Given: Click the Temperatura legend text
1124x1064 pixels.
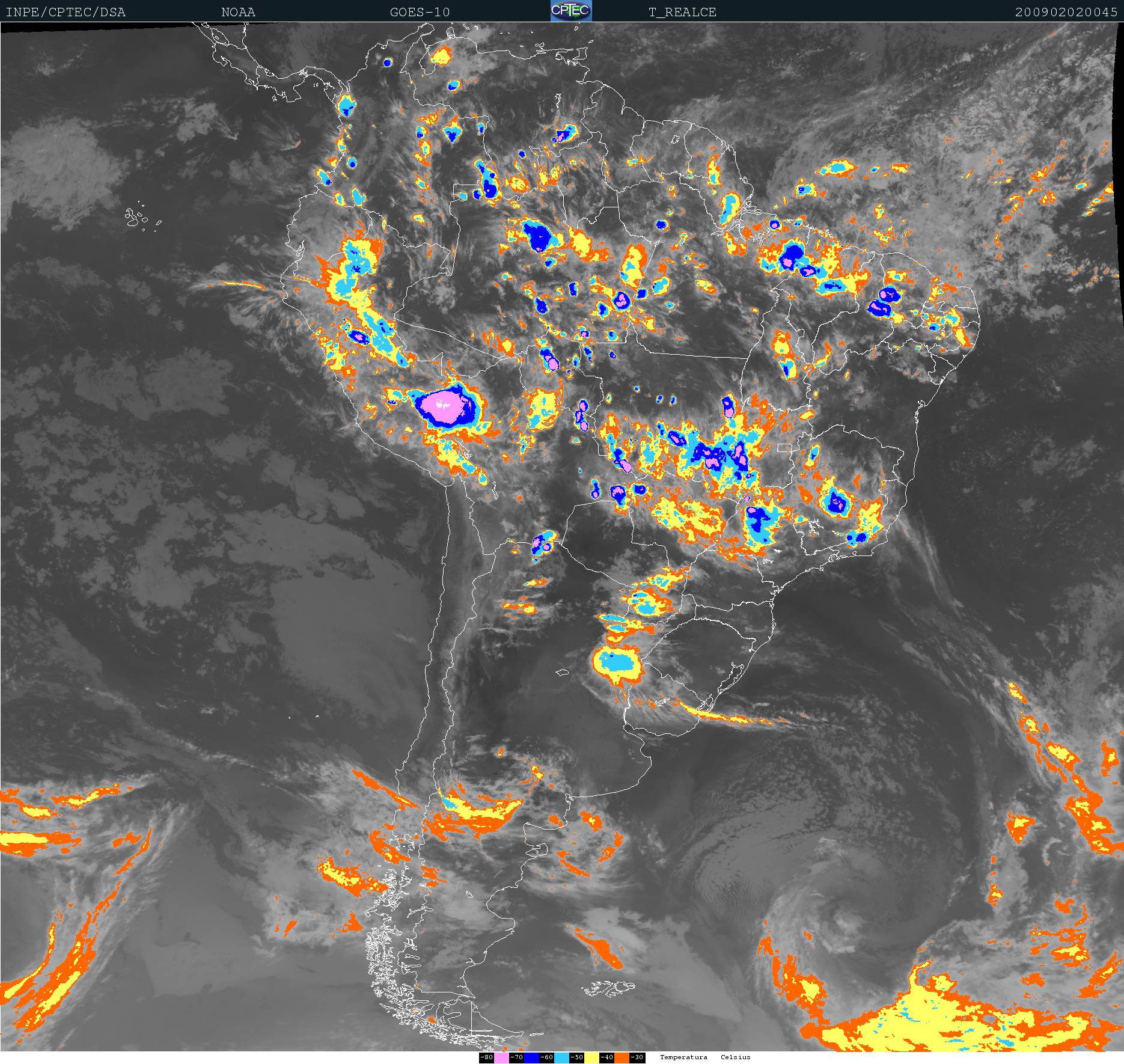Looking at the screenshot, I should click(x=683, y=1057).
